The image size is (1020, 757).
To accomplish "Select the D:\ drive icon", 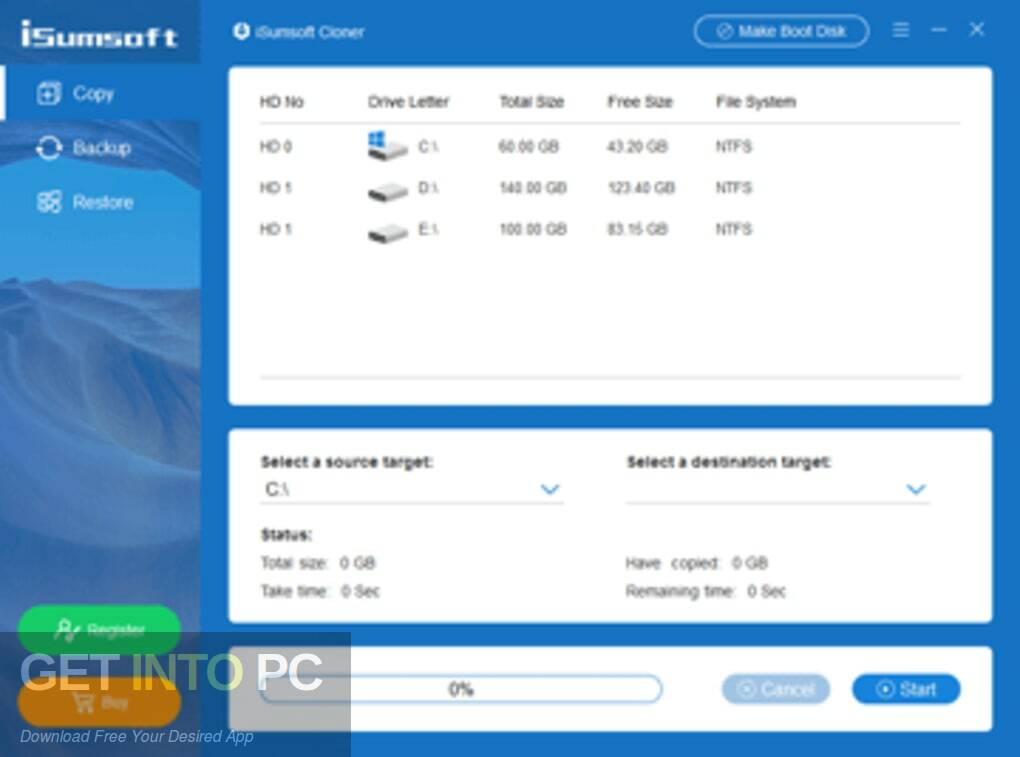I will [x=388, y=192].
